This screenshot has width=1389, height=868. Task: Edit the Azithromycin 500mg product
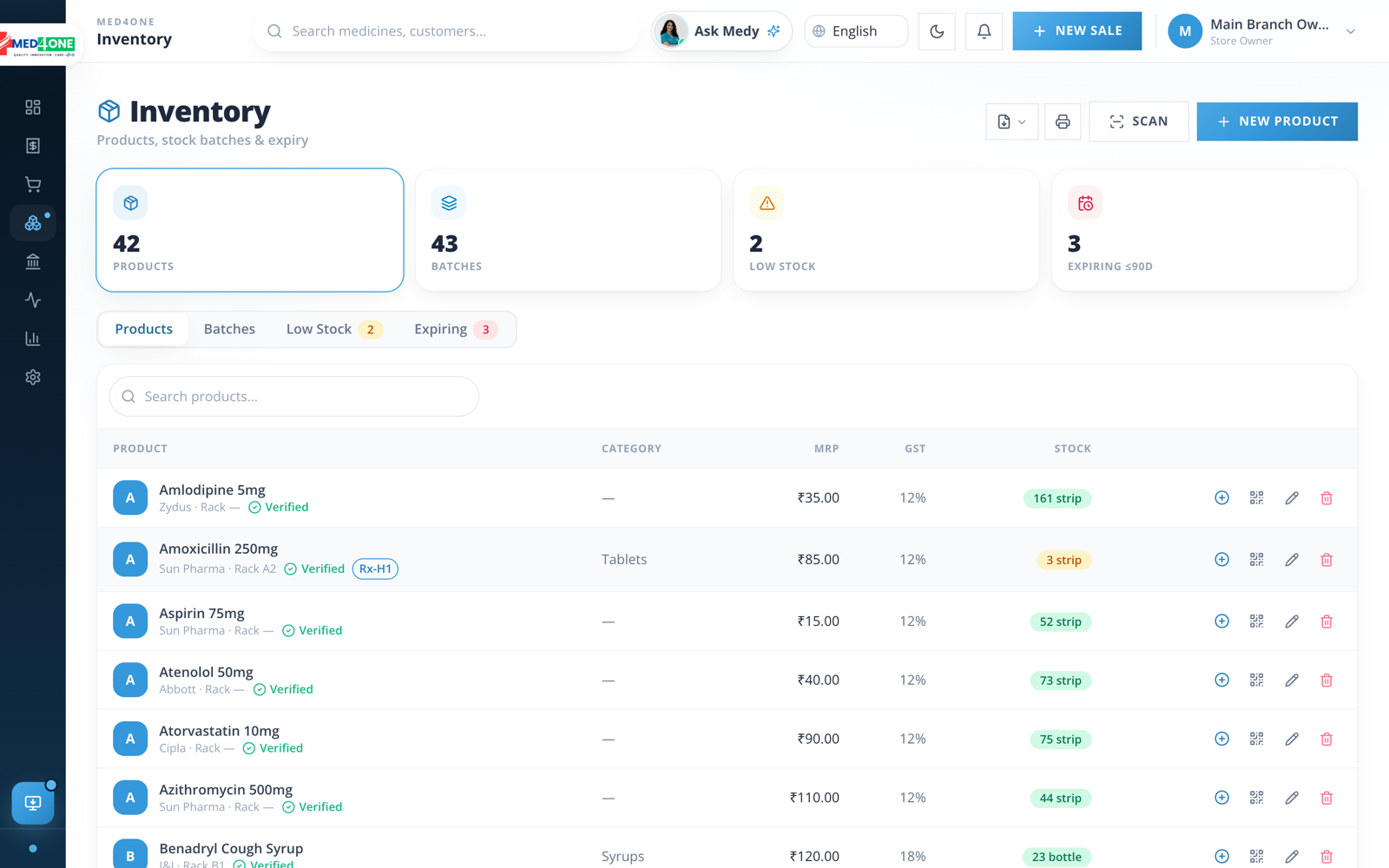coord(1292,798)
